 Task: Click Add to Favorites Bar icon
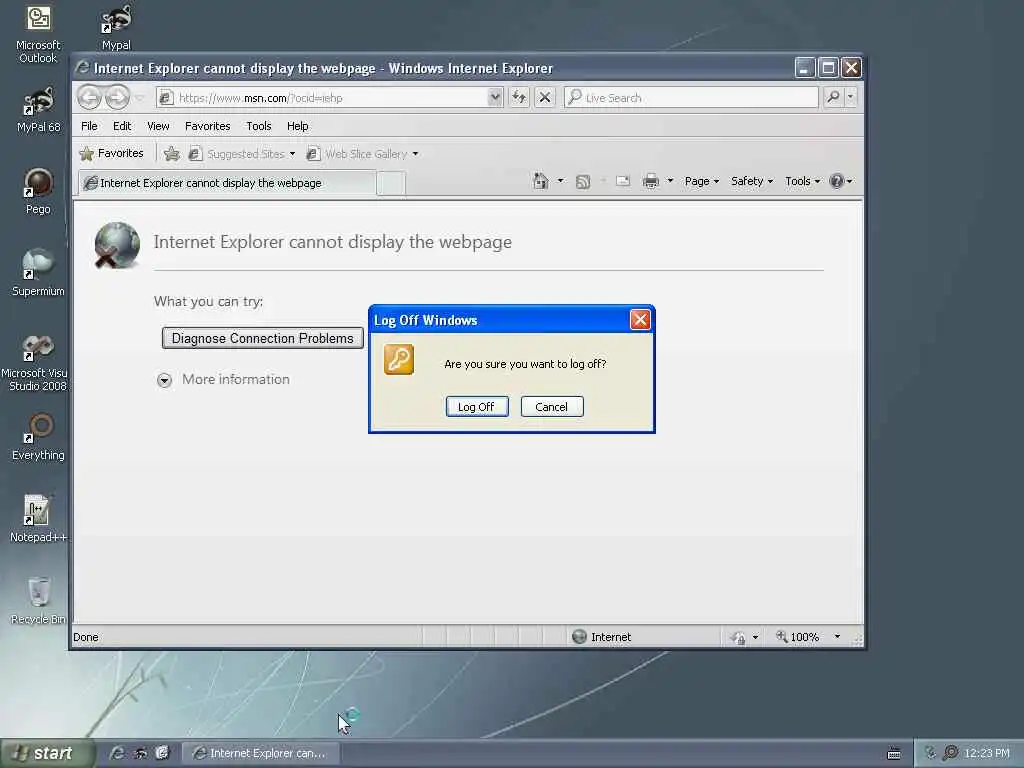pos(172,153)
